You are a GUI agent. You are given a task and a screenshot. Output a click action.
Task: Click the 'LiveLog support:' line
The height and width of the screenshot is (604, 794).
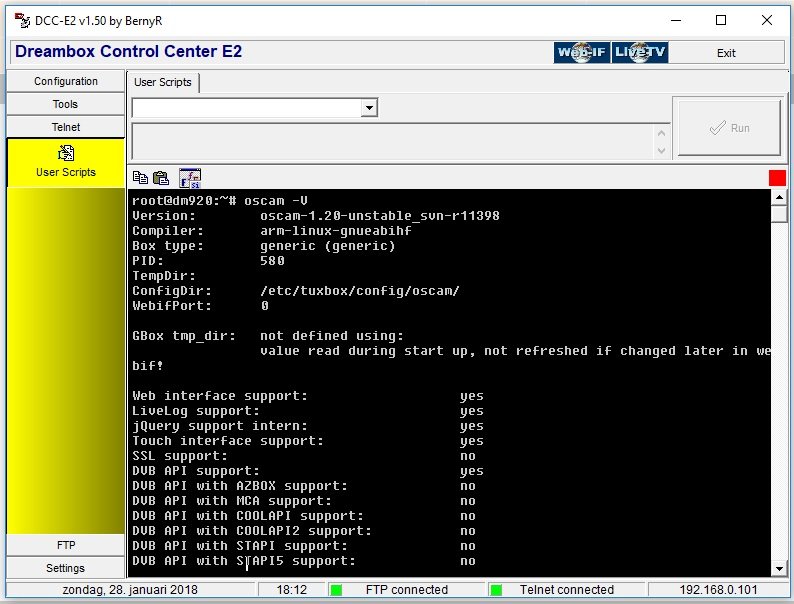(x=308, y=411)
